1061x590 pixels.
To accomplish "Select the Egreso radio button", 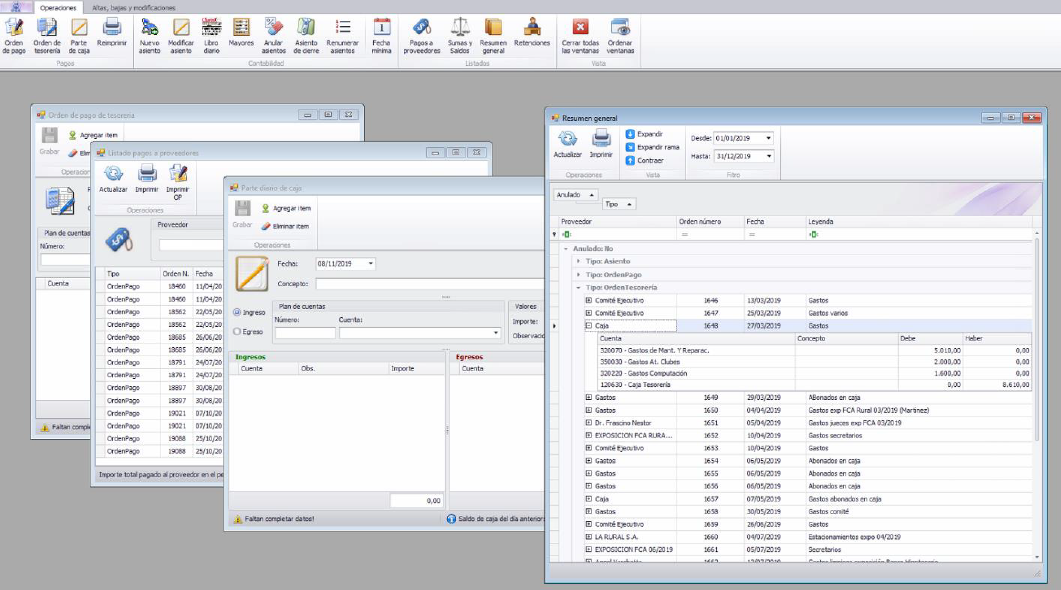I will (237, 331).
